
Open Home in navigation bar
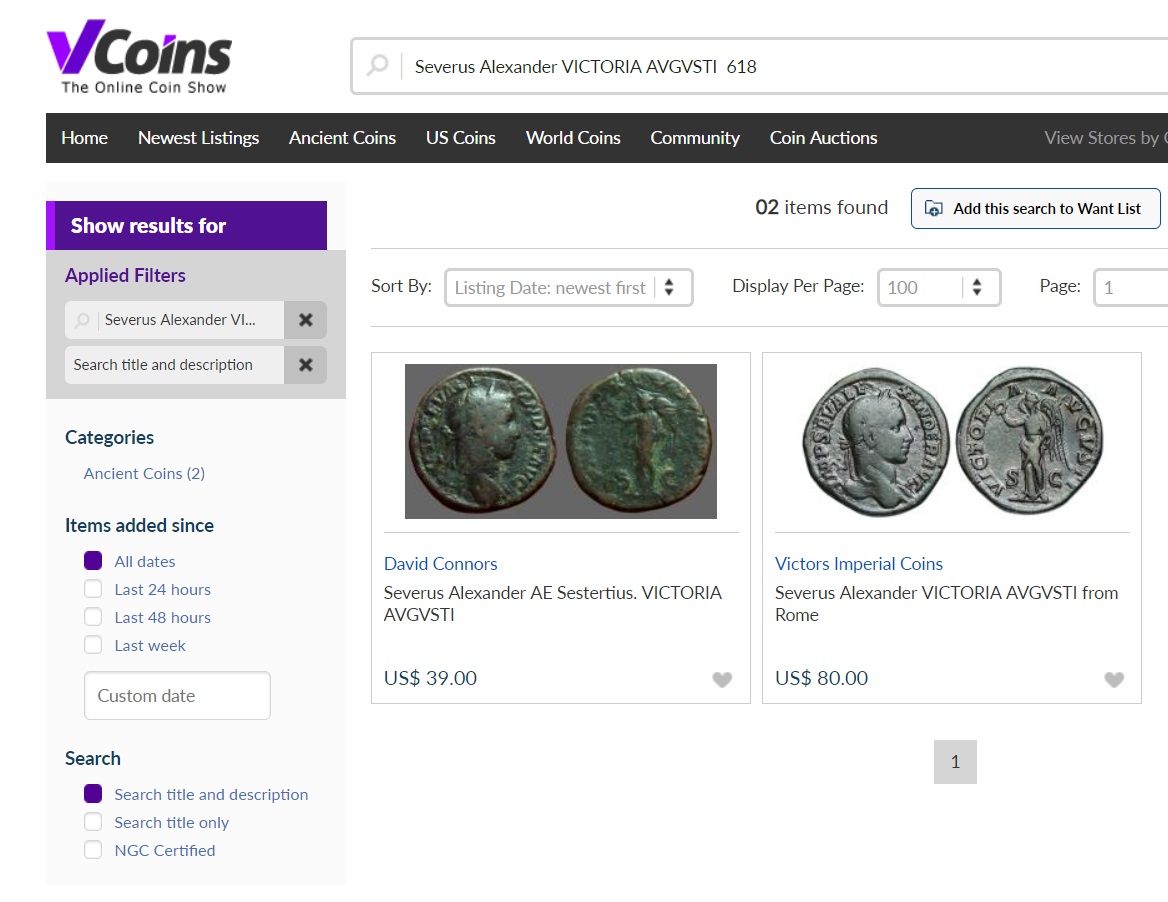click(84, 138)
